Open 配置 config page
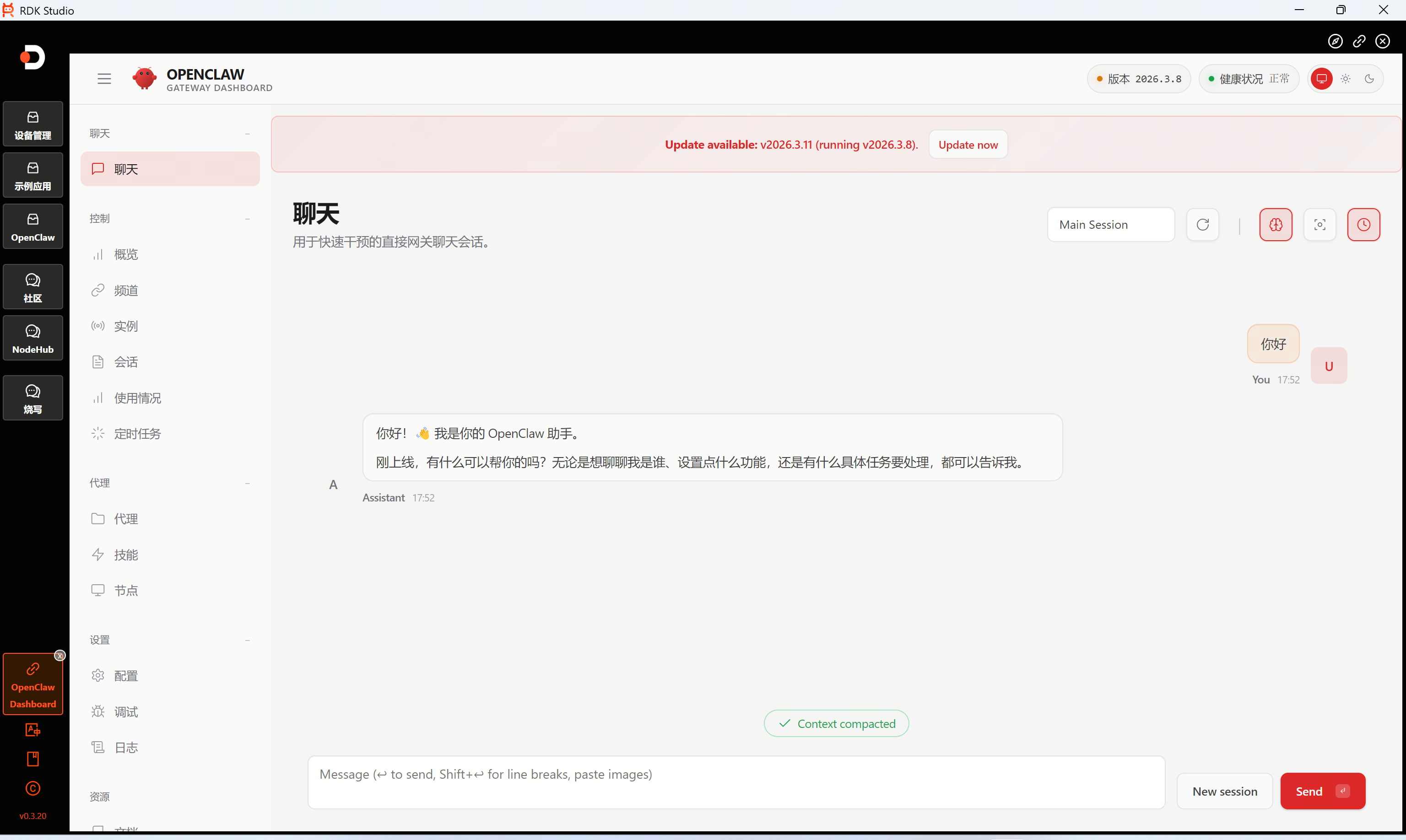 pyautogui.click(x=170, y=676)
